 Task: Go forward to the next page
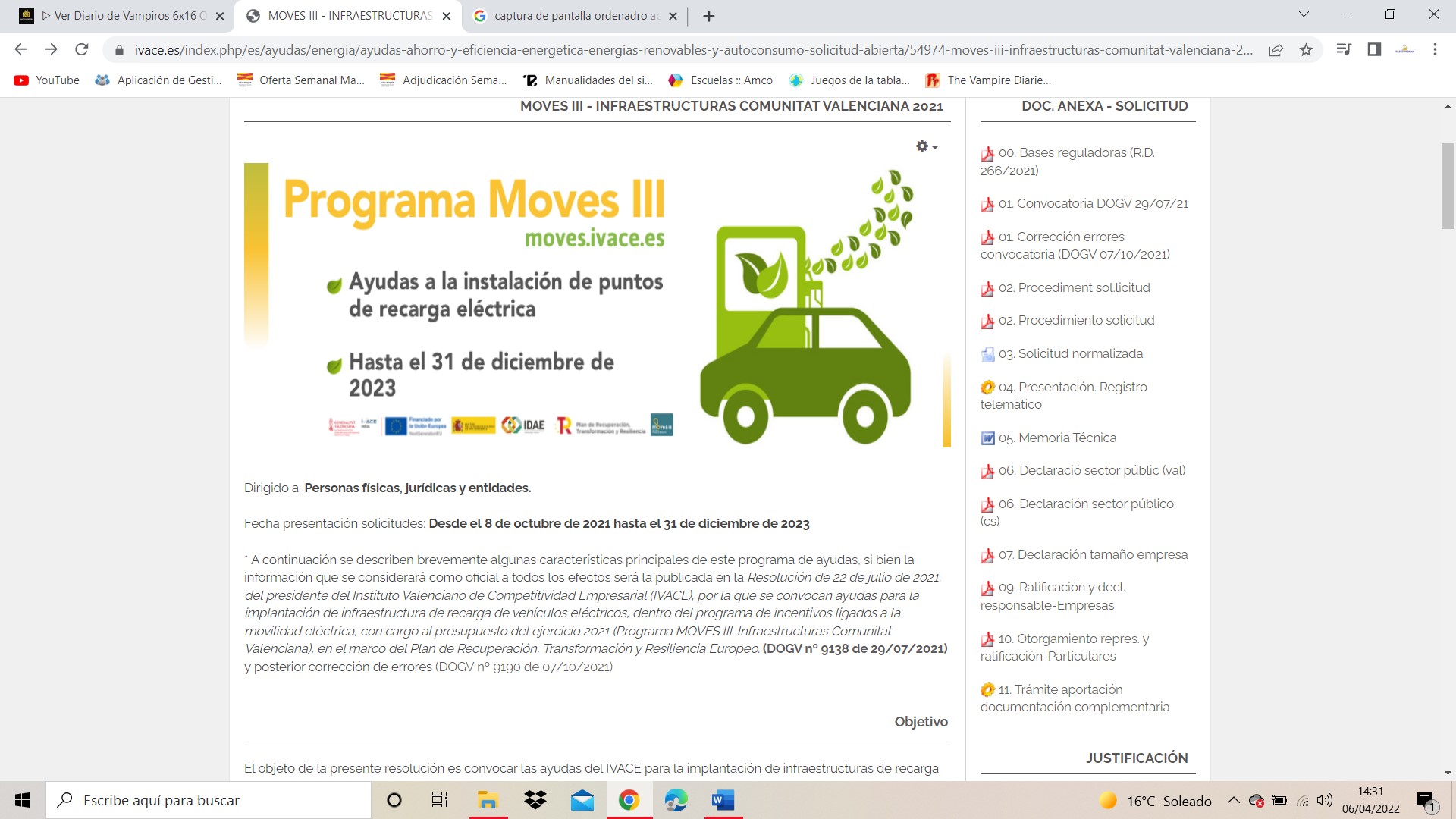(51, 49)
